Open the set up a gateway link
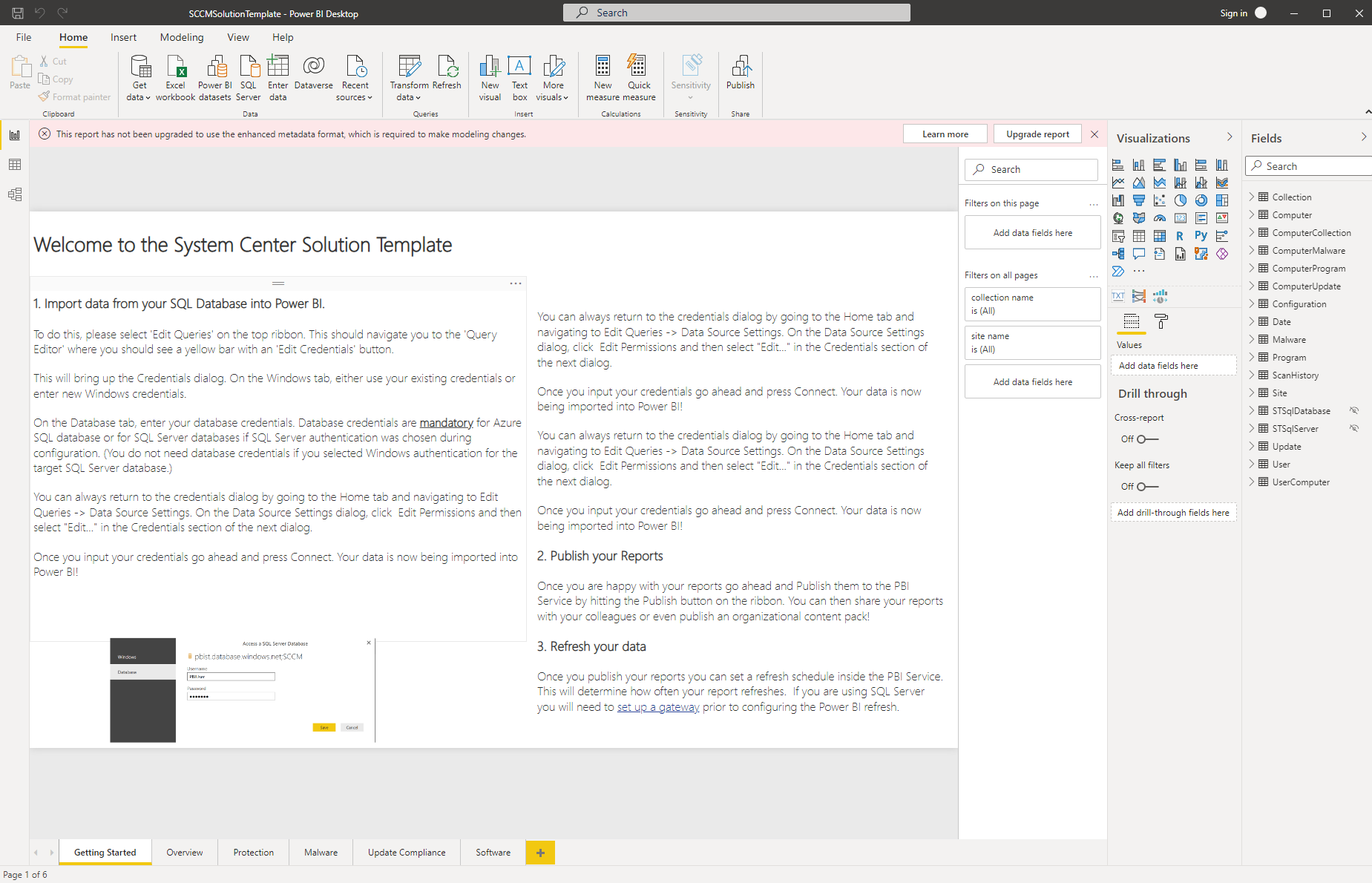This screenshot has height=883, width=1372. pos(658,707)
